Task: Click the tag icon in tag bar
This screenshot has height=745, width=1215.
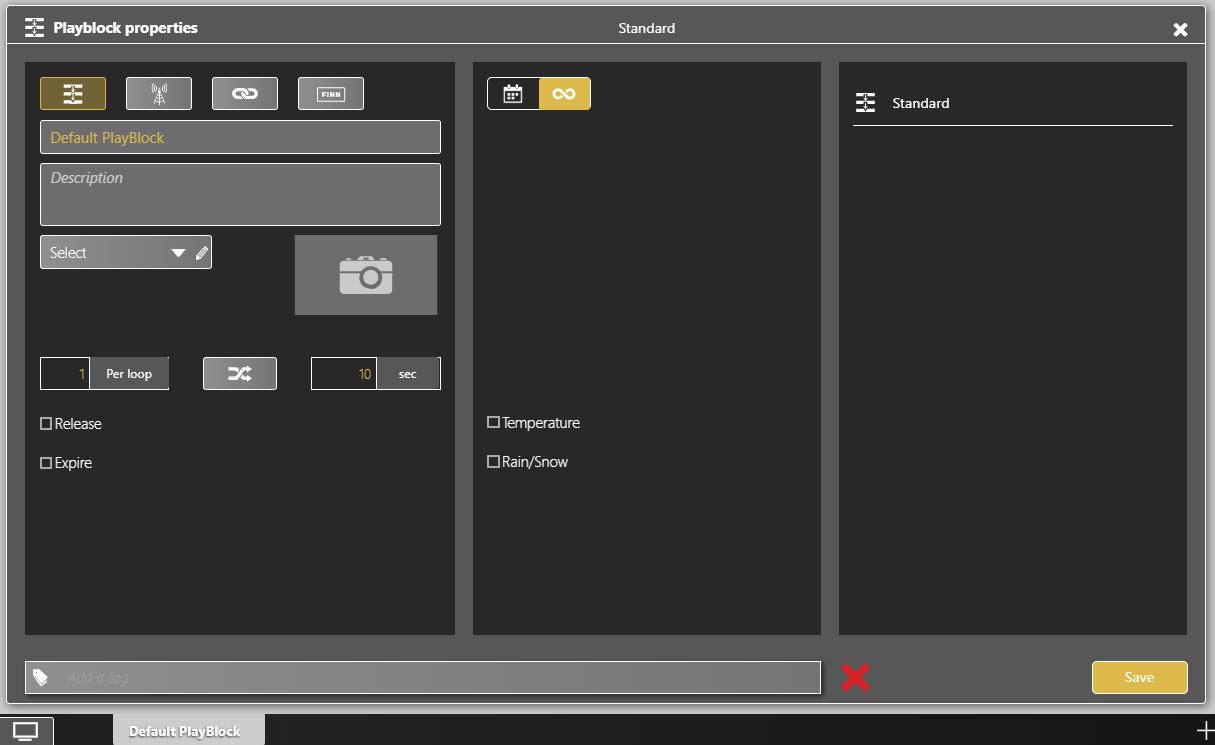Action: [40, 677]
